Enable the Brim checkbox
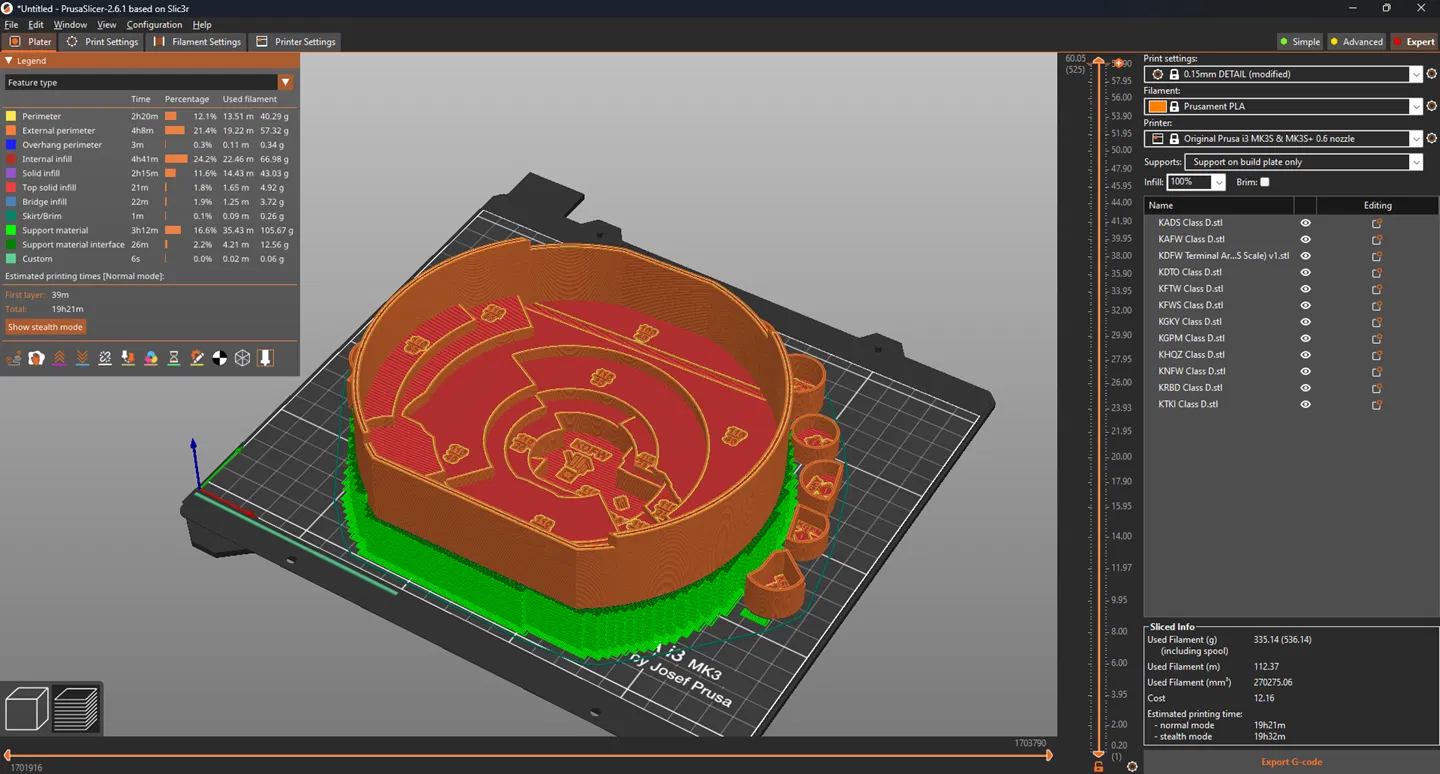Image resolution: width=1440 pixels, height=774 pixels. coord(1265,182)
